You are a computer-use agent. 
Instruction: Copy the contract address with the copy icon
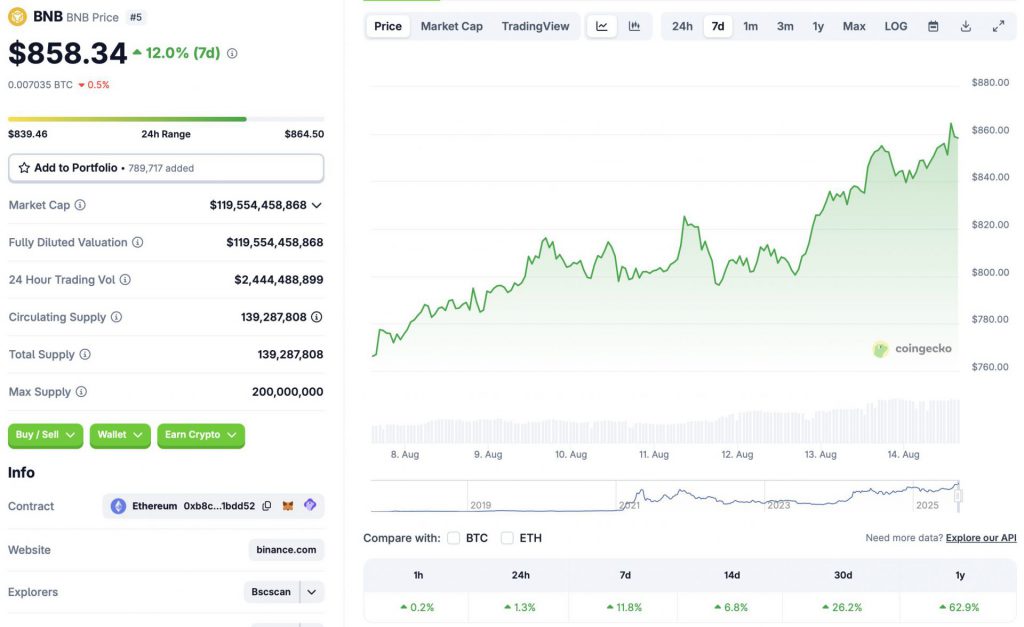point(266,506)
